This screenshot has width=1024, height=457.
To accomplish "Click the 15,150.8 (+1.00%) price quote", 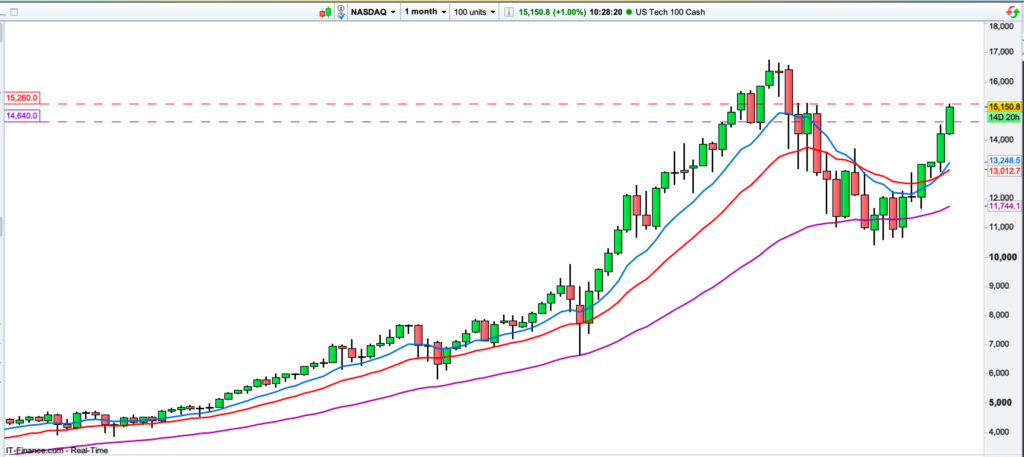I will click(x=548, y=11).
